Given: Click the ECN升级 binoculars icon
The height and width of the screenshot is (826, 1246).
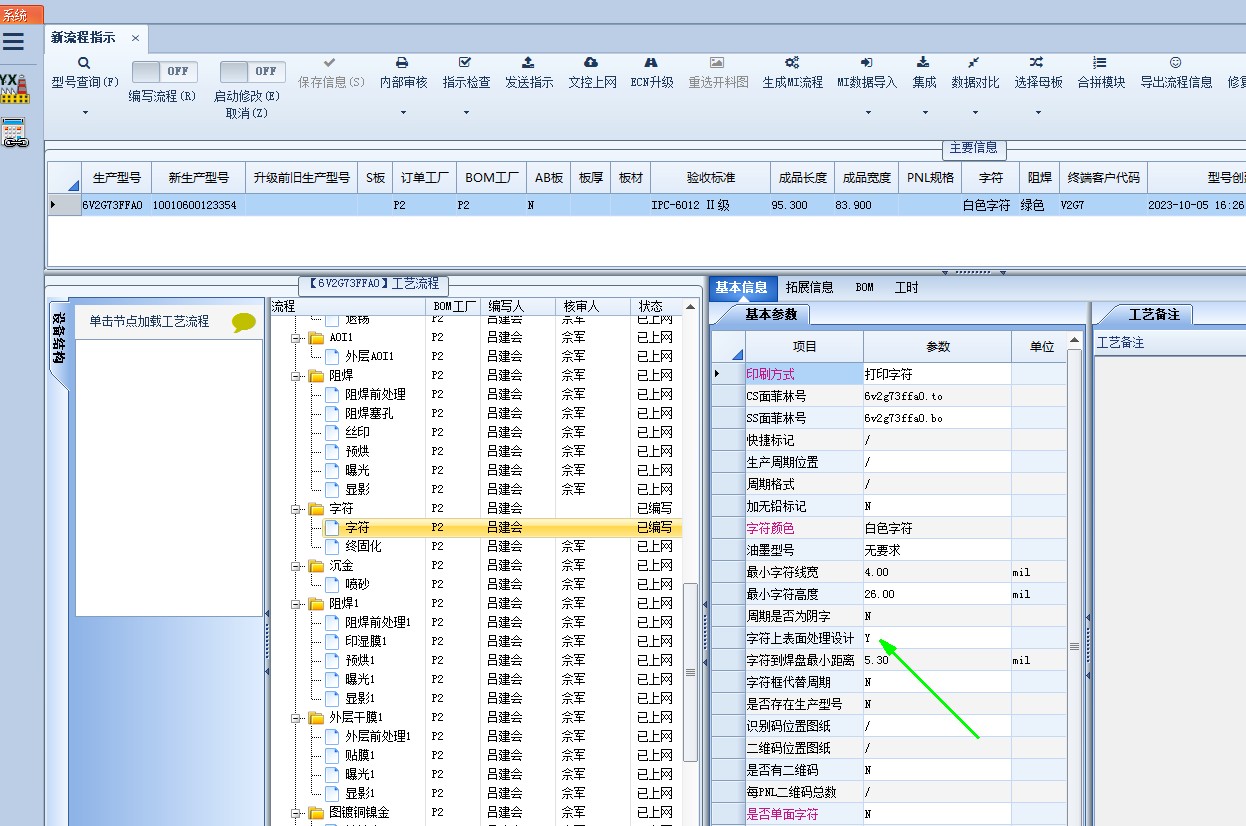Looking at the screenshot, I should (651, 62).
